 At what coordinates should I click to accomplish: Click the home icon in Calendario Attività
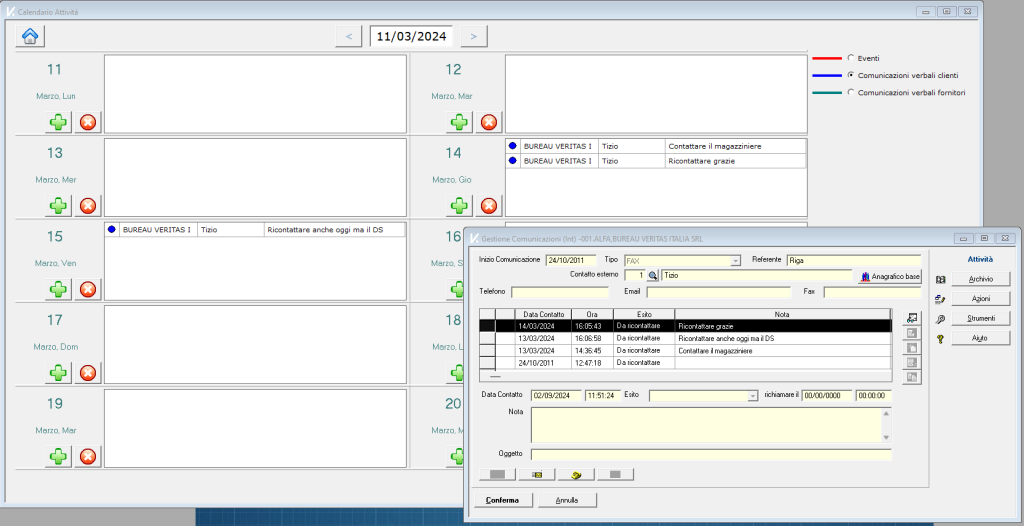tap(30, 36)
